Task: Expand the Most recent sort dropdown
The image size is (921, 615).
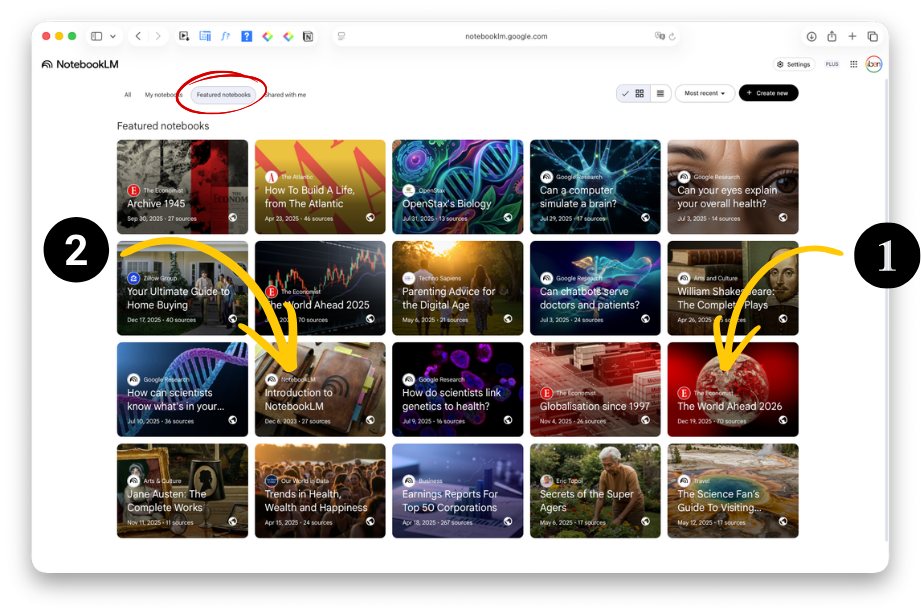Action: [x=705, y=93]
